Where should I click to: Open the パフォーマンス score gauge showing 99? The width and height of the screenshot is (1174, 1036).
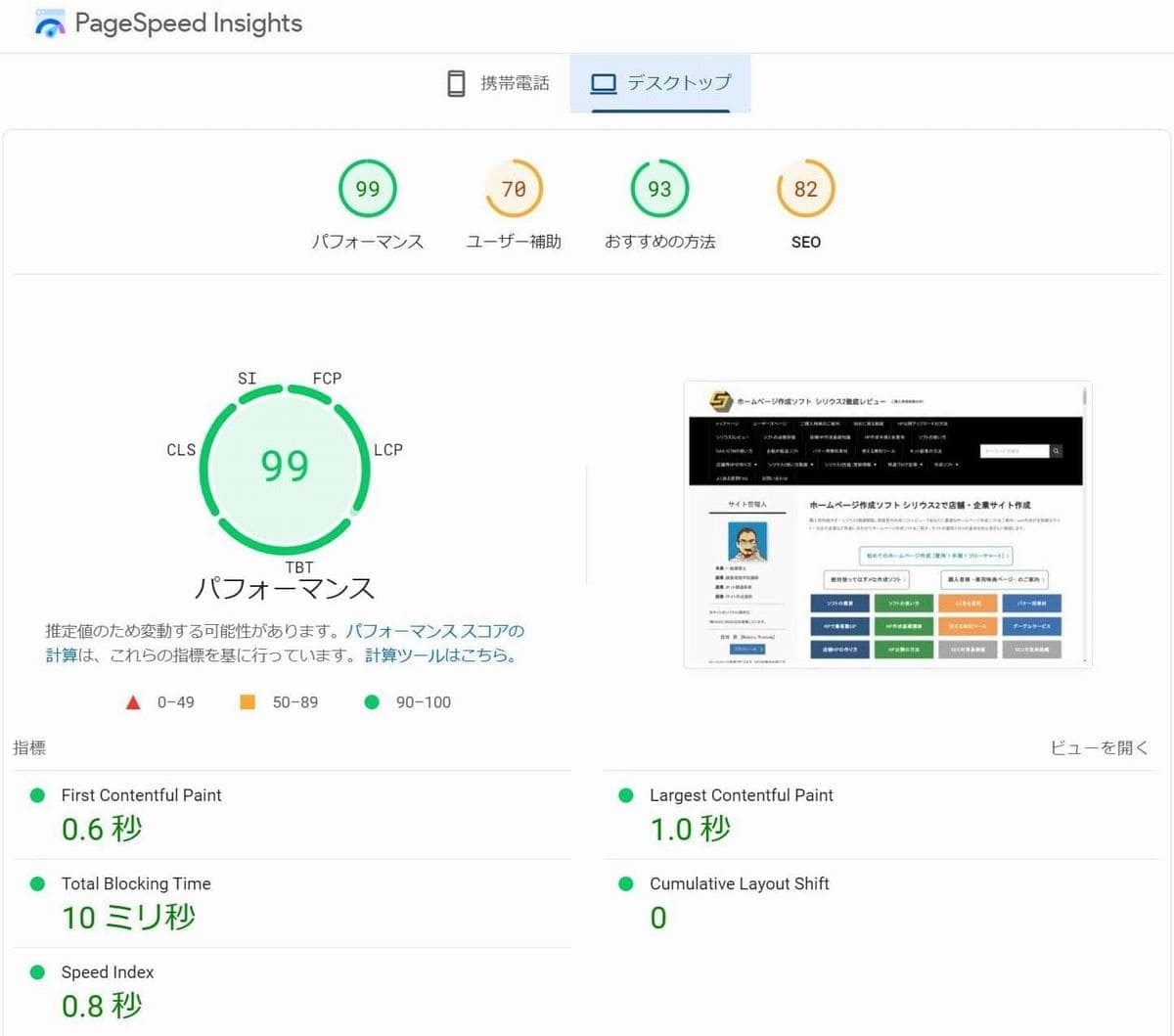[368, 189]
